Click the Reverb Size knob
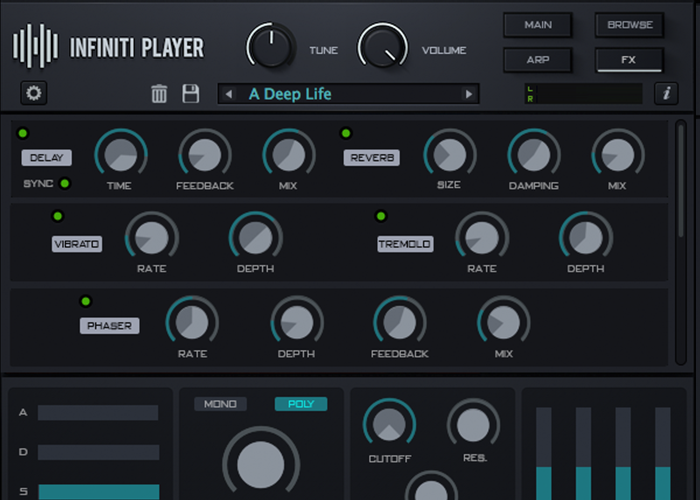 click(449, 153)
